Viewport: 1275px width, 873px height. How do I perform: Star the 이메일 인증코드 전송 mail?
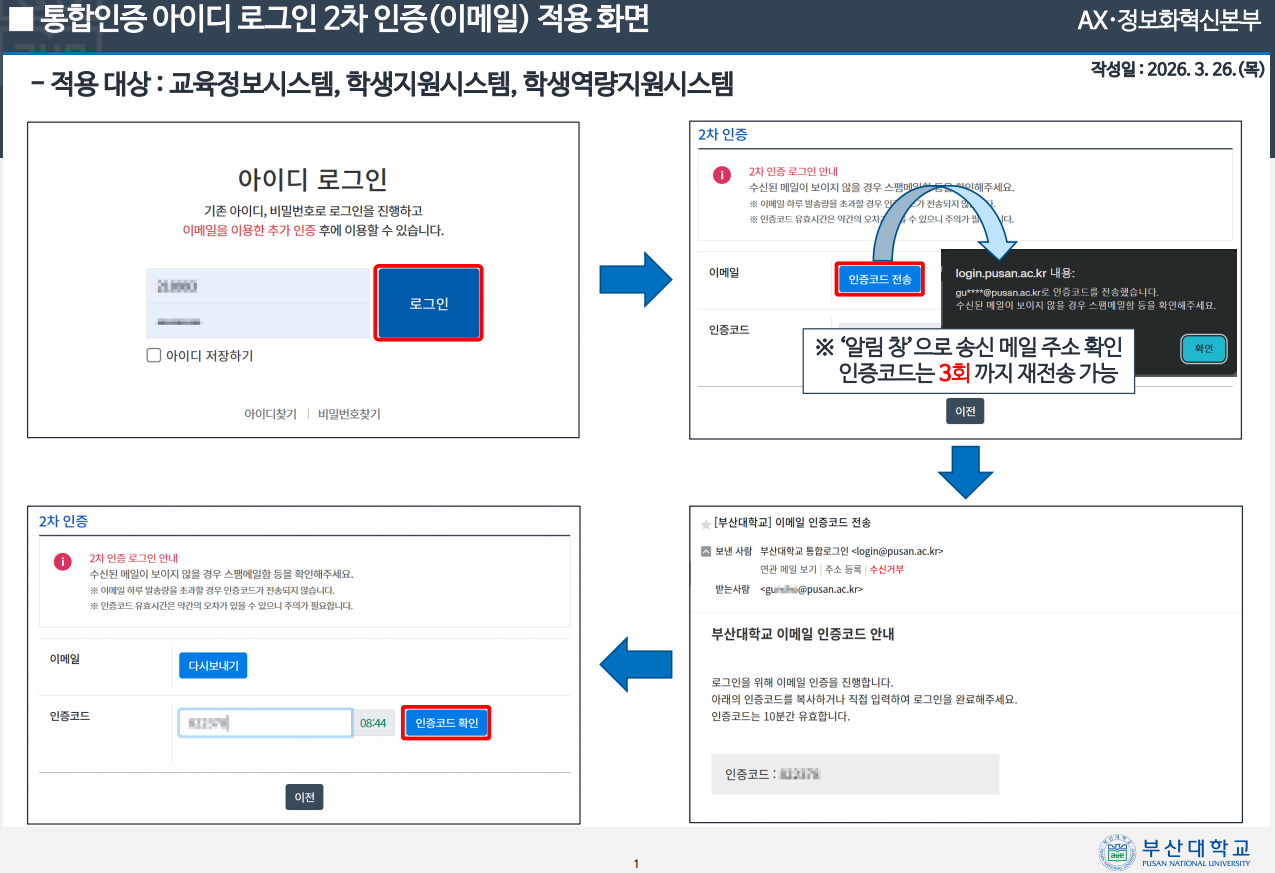(706, 524)
